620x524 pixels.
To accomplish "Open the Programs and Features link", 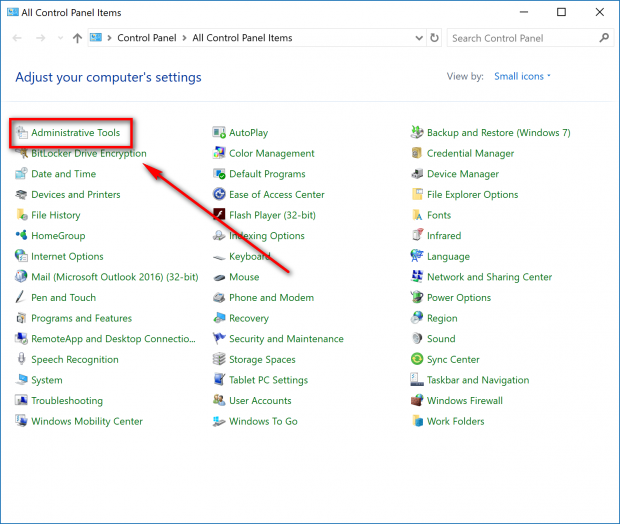I will click(x=81, y=318).
